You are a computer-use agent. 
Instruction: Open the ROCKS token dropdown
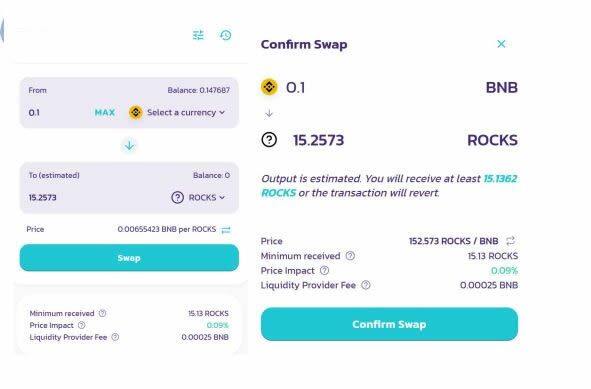click(198, 198)
